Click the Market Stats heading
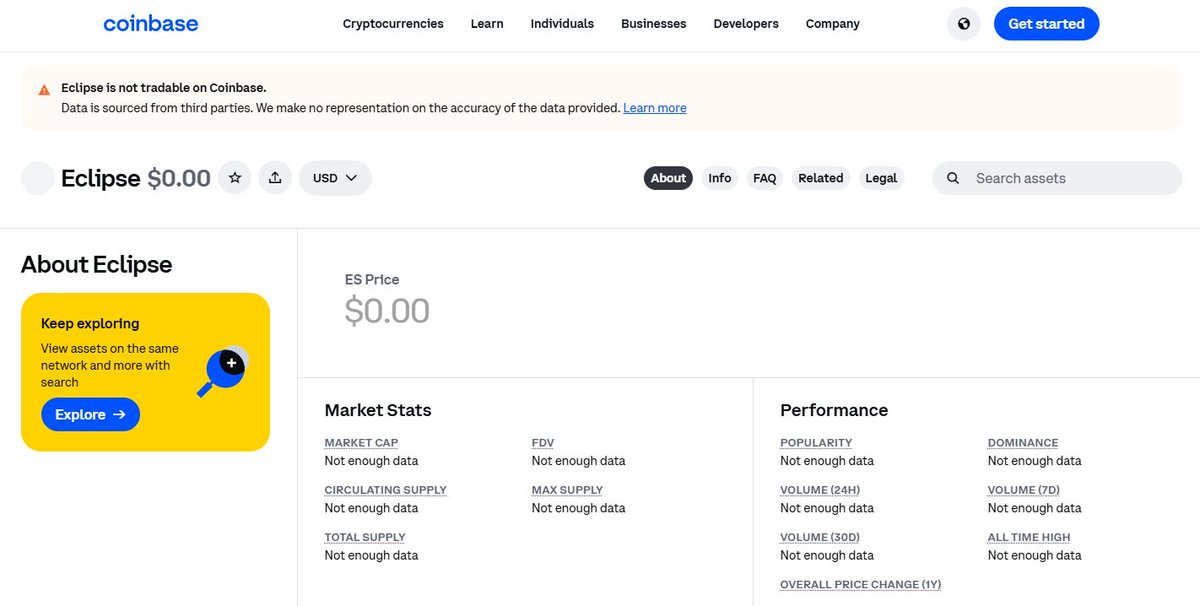1200x606 pixels. coord(378,410)
